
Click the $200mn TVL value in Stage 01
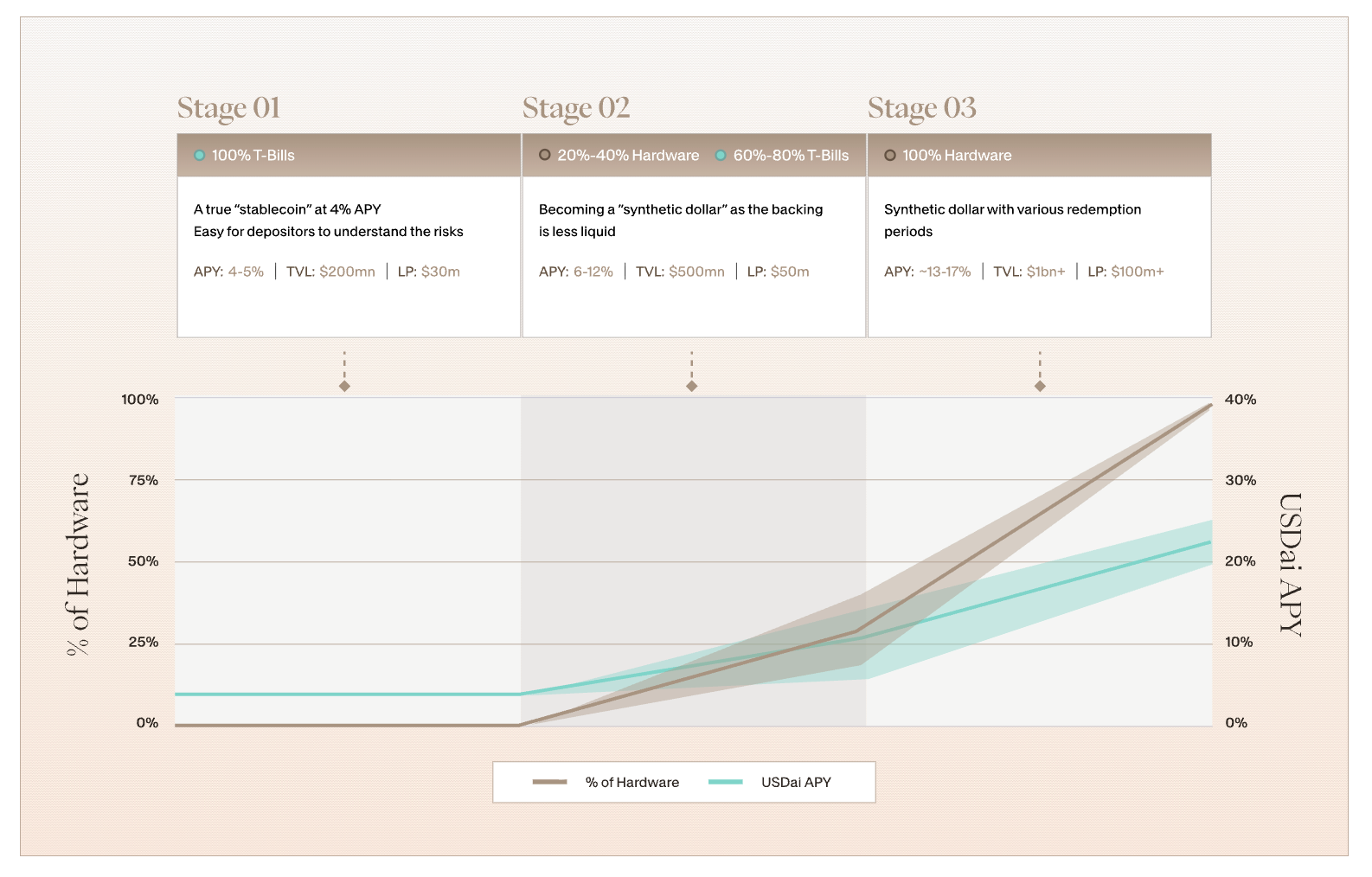click(x=347, y=272)
